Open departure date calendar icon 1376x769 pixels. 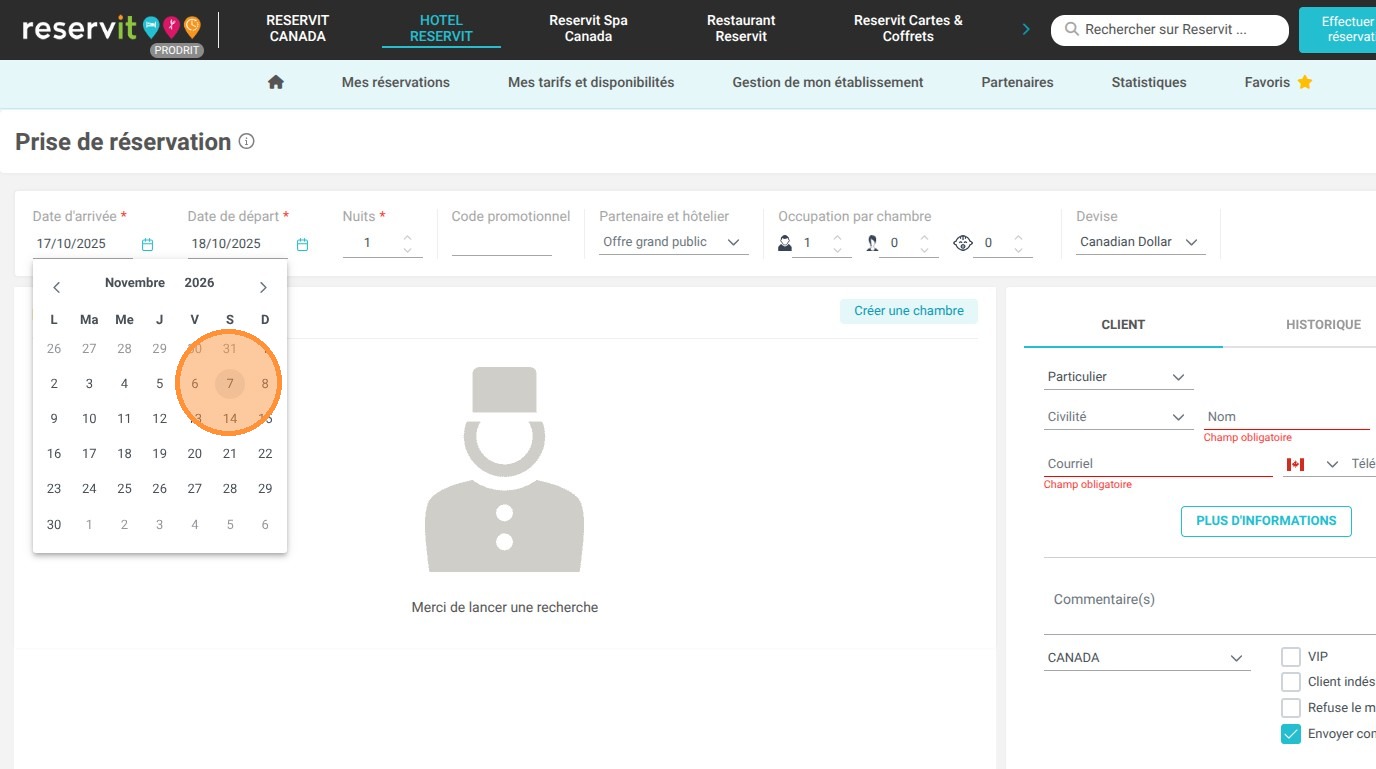click(302, 244)
